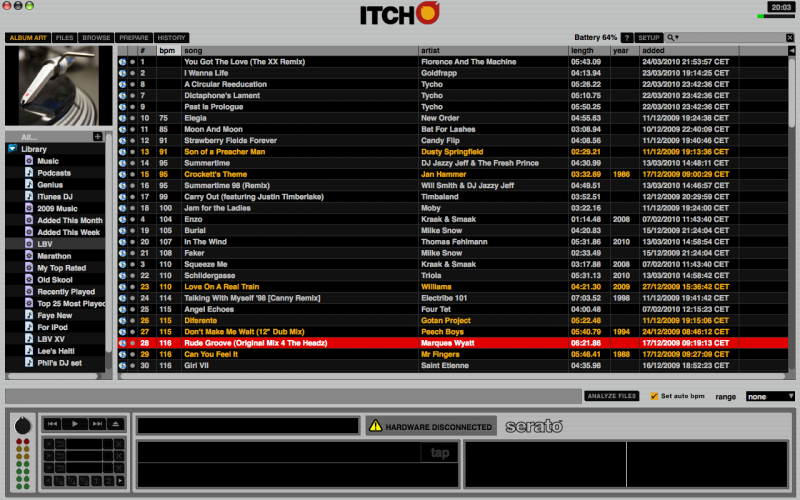Select the song 'Strawberry Fields Forever'
The width and height of the screenshot is (800, 500).
(230, 140)
